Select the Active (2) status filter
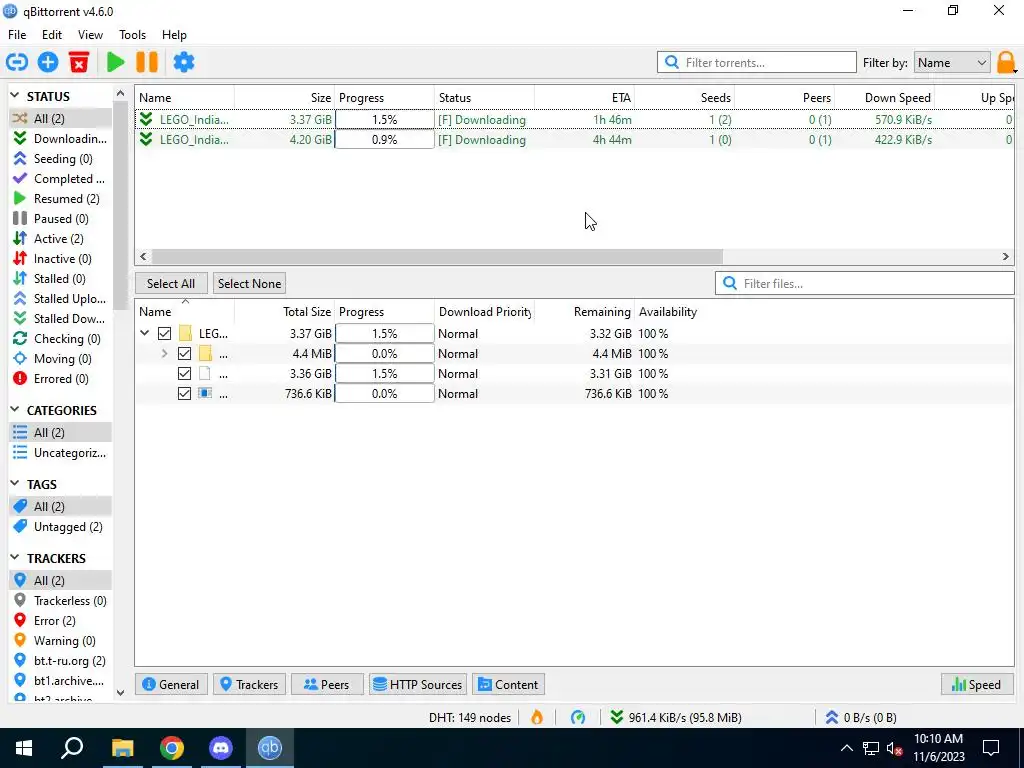This screenshot has height=768, width=1024. pyautogui.click(x=61, y=239)
